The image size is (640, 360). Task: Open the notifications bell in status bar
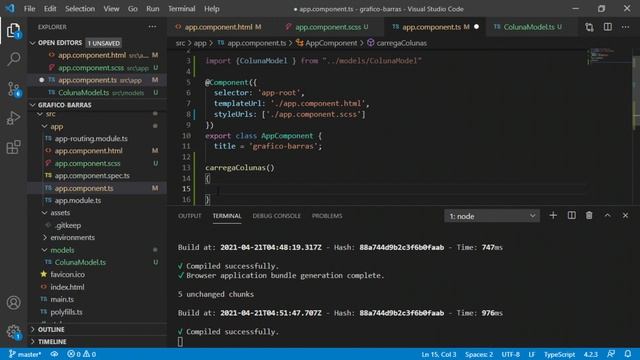[628, 354]
